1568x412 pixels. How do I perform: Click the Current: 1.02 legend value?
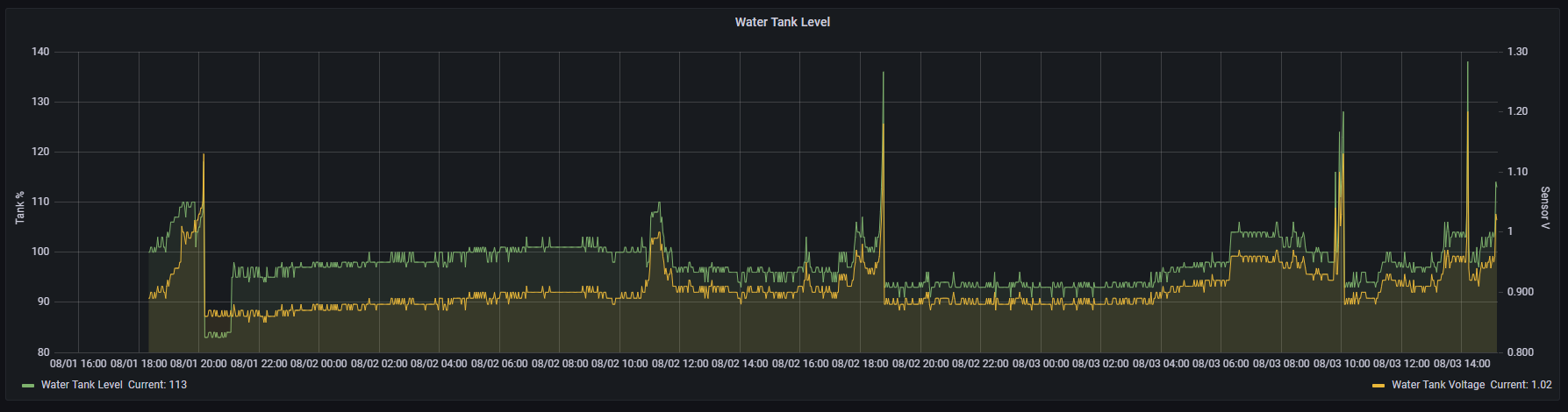[x=1521, y=385]
